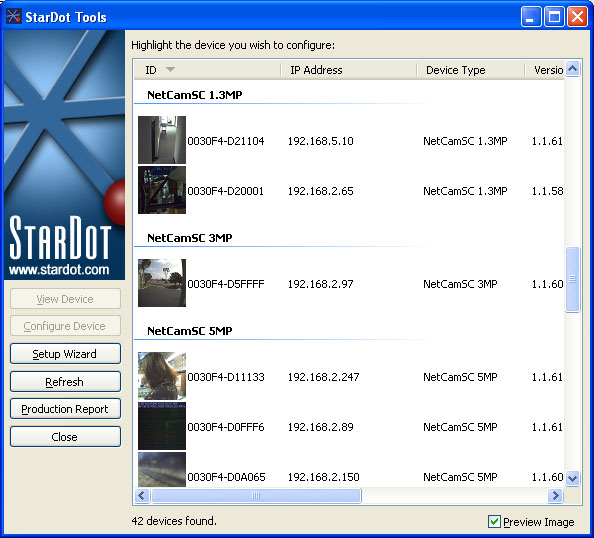Click the StarDot Tools title bar icon
Screen dimensions: 594x538
pyautogui.click(x=14, y=16)
